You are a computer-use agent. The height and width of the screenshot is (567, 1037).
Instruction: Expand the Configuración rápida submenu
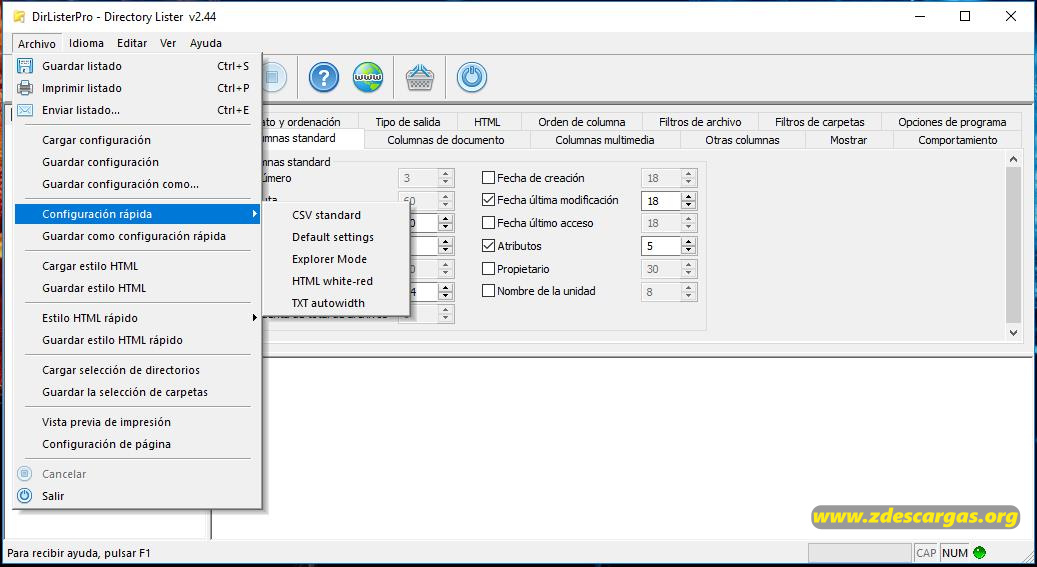(x=138, y=214)
